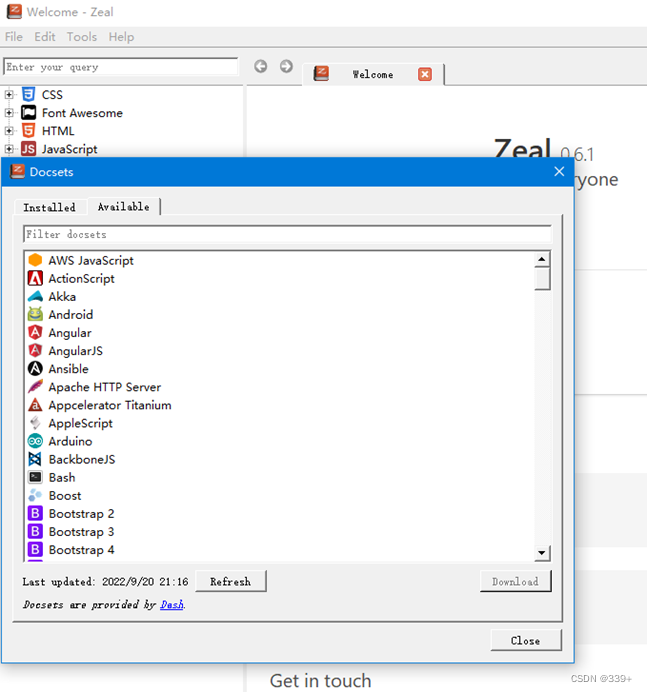Click the Angular shield icon
This screenshot has height=692, width=647.
[x=35, y=332]
